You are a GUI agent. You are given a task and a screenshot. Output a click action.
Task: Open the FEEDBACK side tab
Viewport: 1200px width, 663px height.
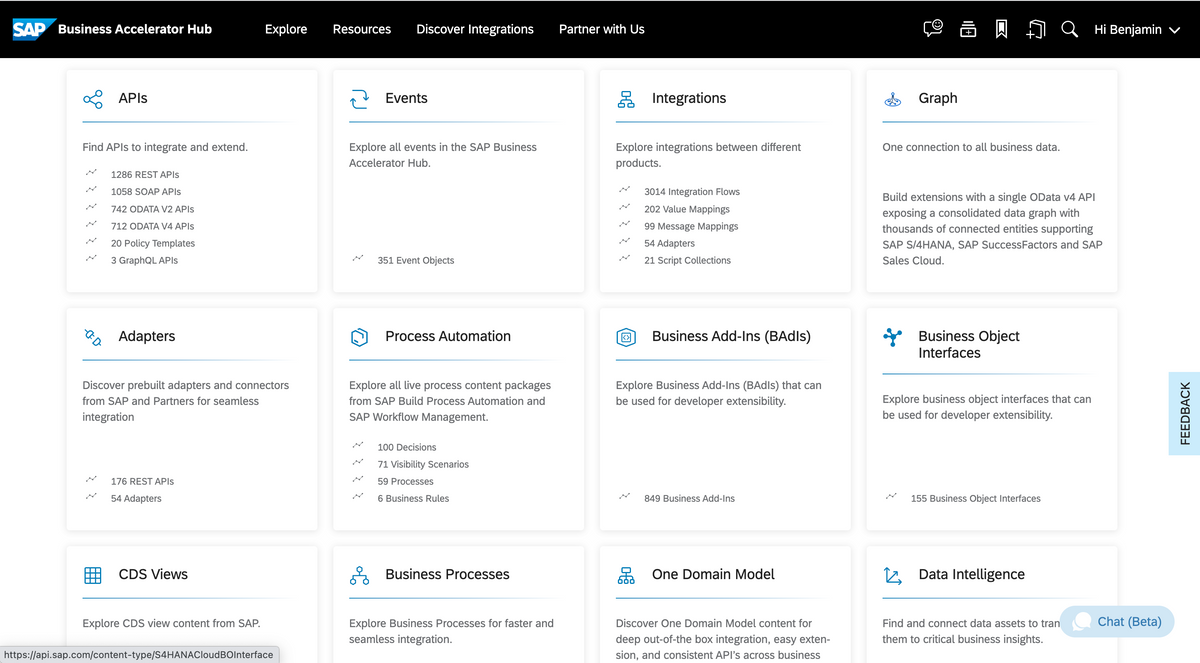1185,413
